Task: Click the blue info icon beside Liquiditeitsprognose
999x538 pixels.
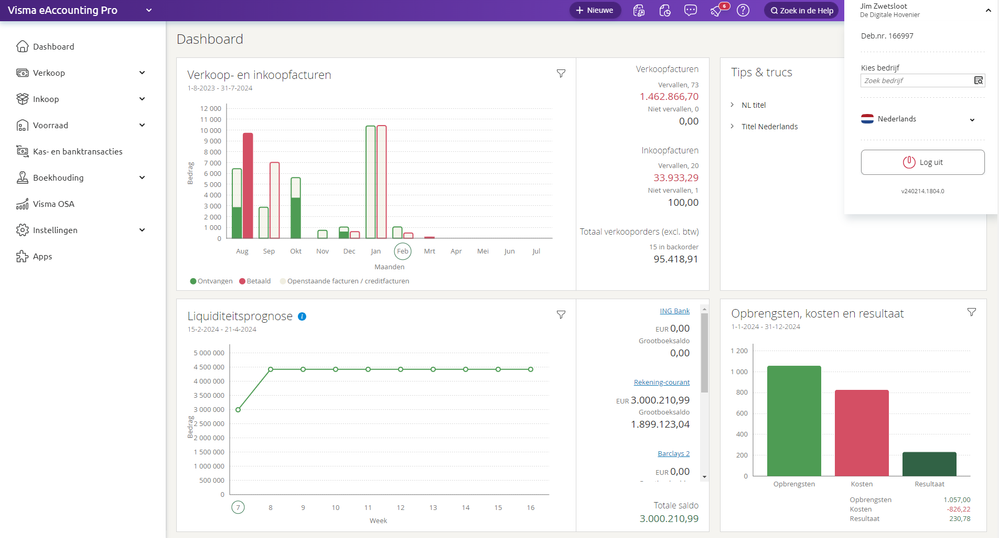Action: [x=302, y=316]
